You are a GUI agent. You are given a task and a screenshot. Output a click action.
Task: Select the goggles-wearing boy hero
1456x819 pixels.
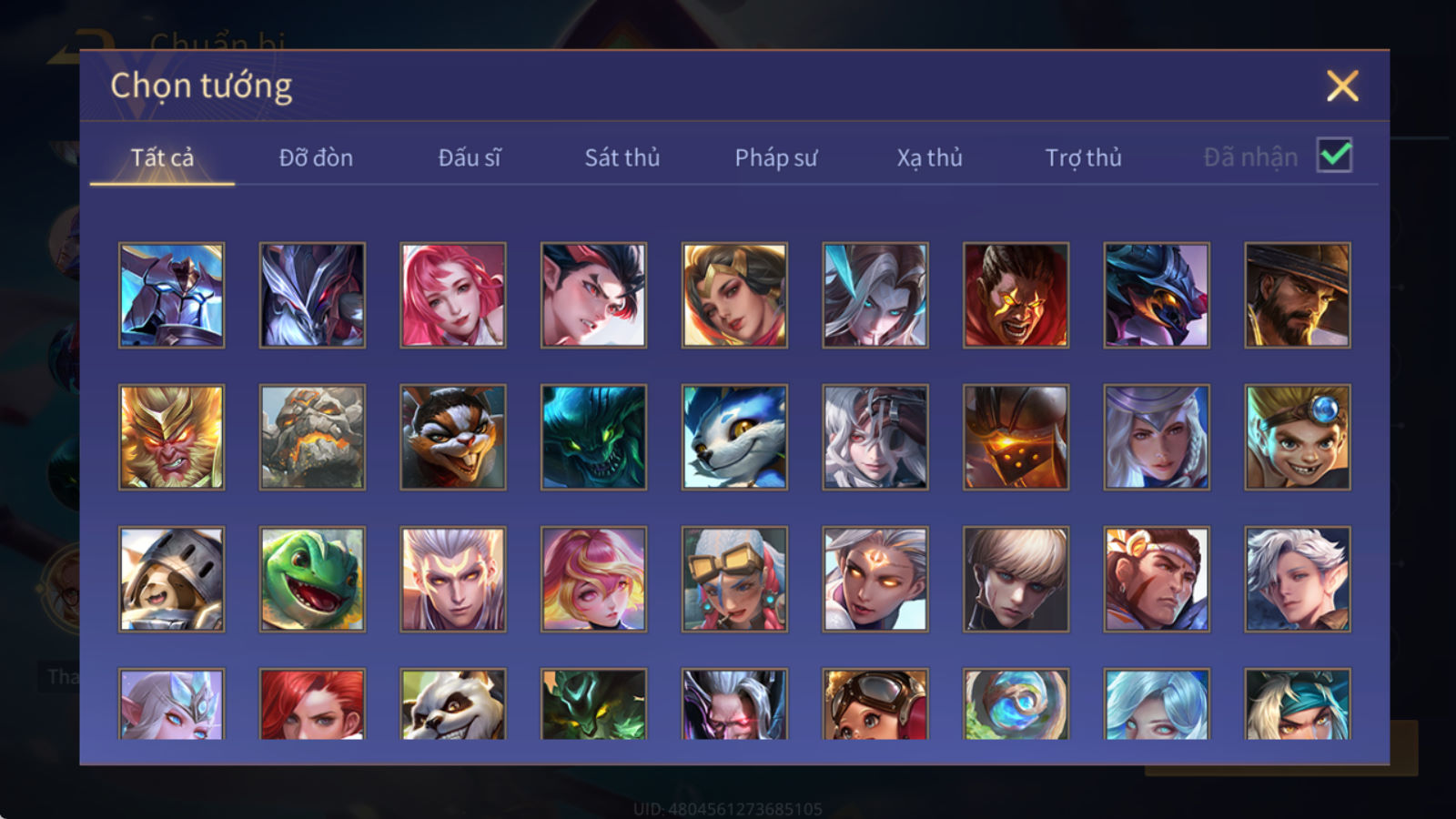click(1298, 437)
